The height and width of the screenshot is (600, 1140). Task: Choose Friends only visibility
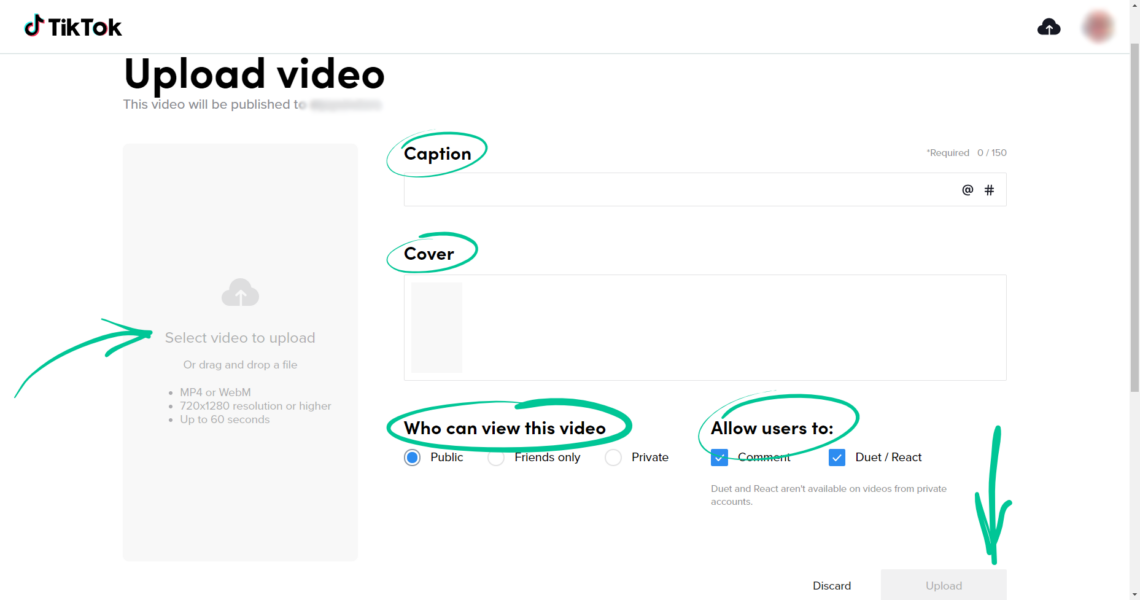click(x=496, y=457)
